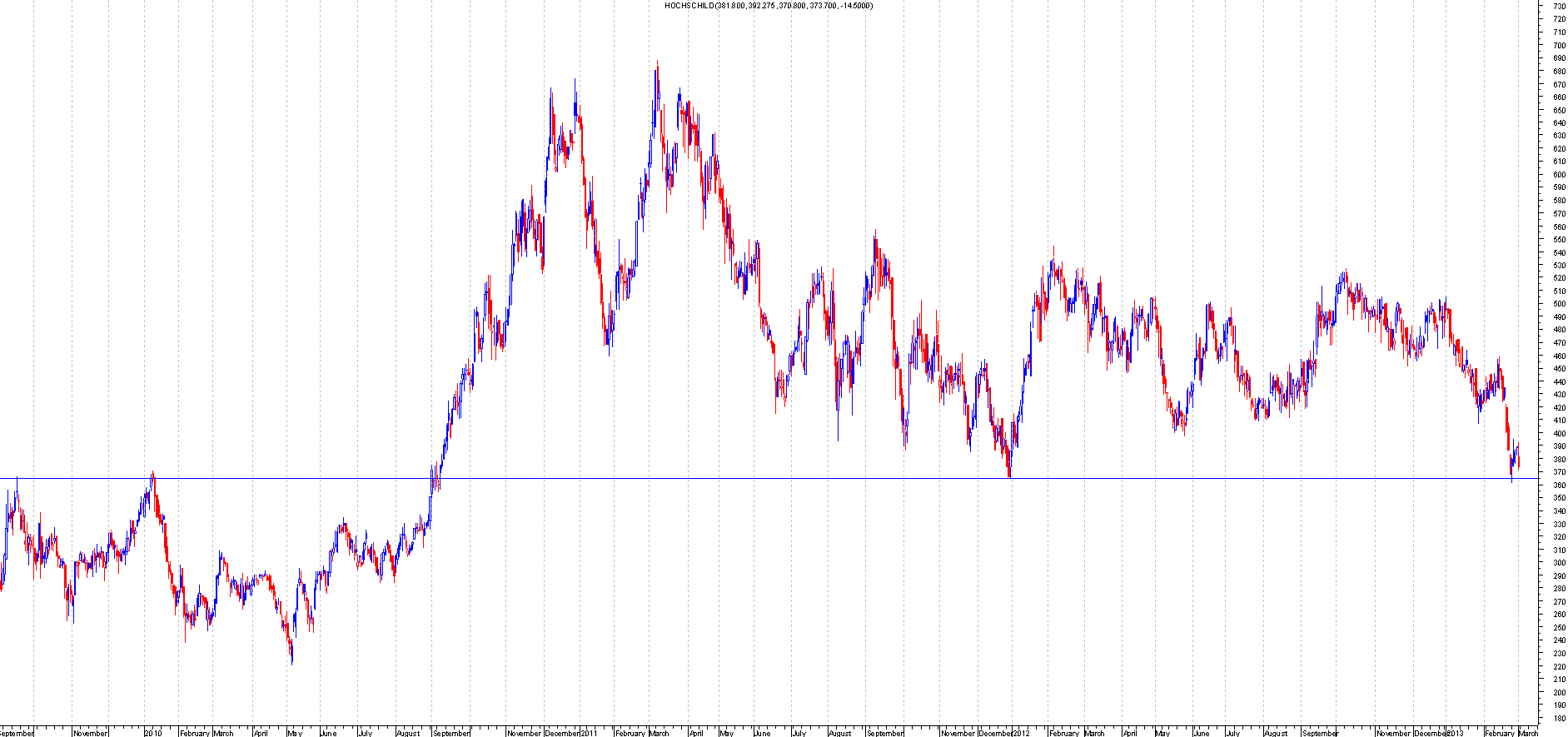The height and width of the screenshot is (737, 1568).
Task: Click the 500 price axis label
Action: click(1558, 304)
